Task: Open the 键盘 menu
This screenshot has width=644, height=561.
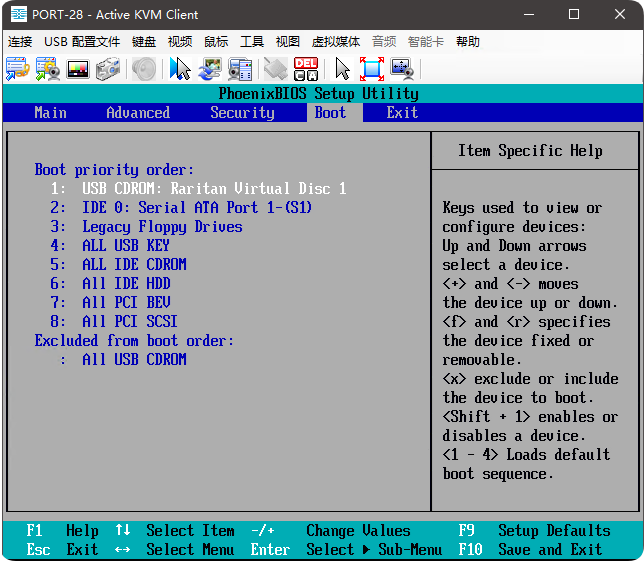Action: click(144, 41)
